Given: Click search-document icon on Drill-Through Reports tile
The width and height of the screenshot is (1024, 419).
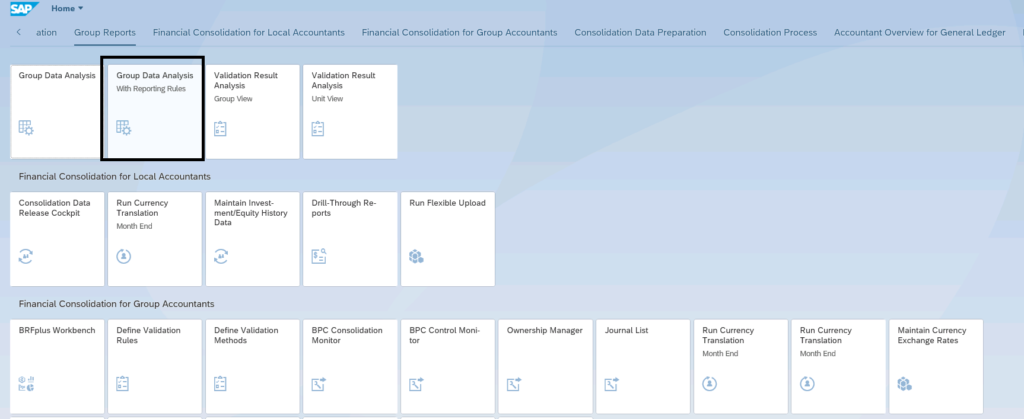Looking at the screenshot, I should pyautogui.click(x=319, y=256).
